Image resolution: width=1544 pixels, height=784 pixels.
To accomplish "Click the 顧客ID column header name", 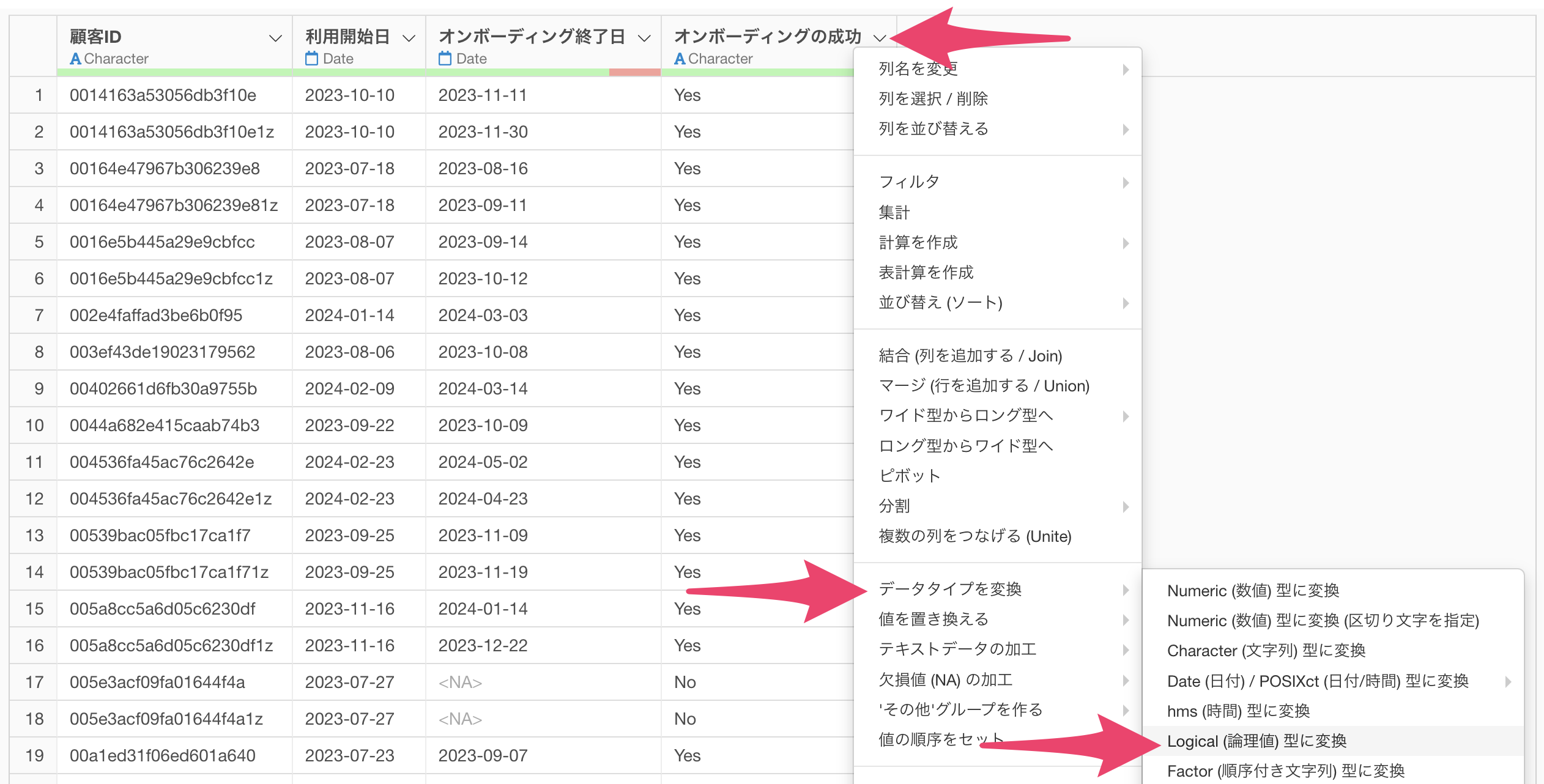I will coord(95,37).
